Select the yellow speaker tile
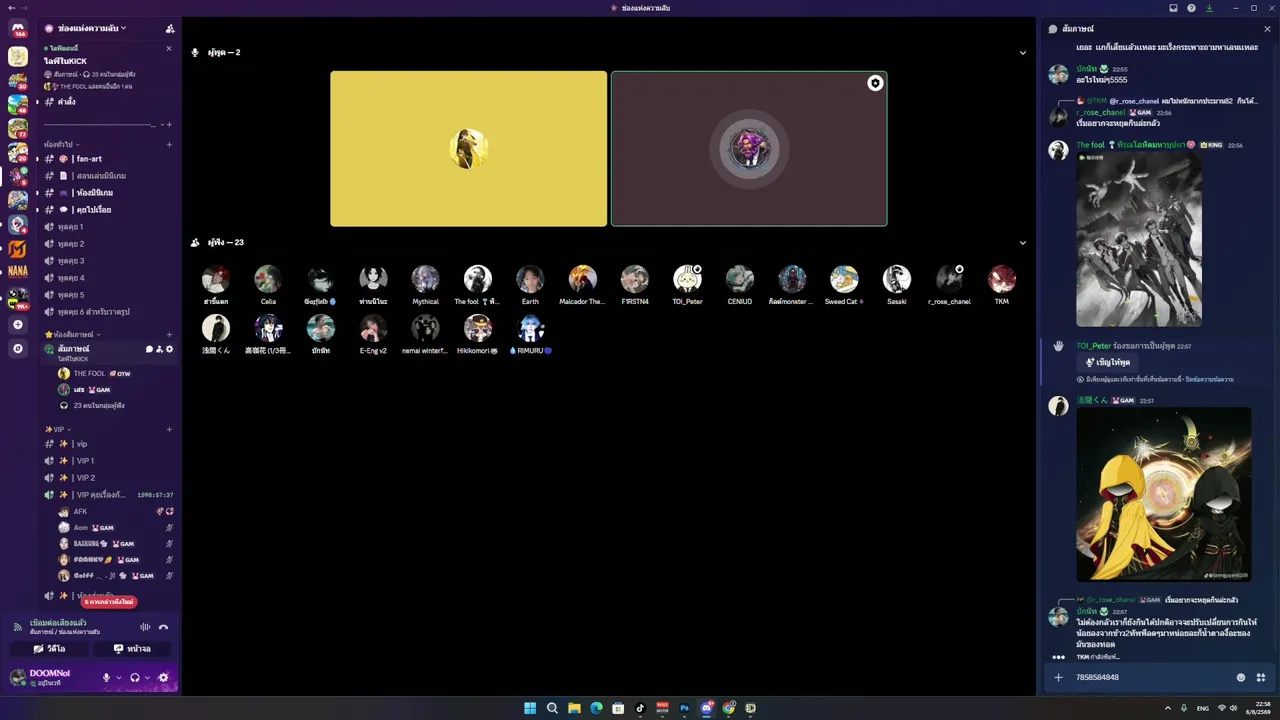The height and width of the screenshot is (720, 1280). click(x=469, y=149)
